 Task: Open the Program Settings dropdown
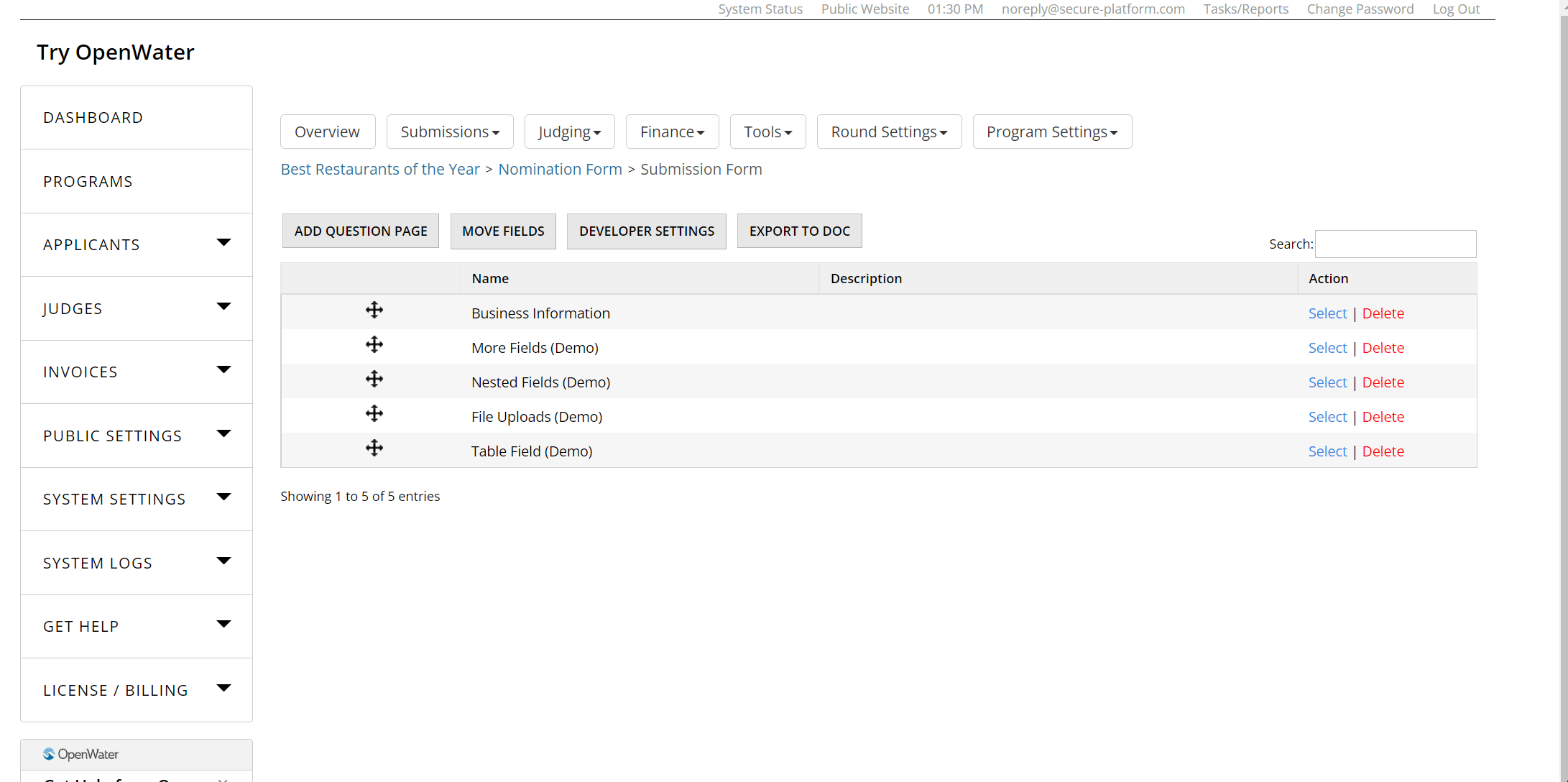point(1051,132)
